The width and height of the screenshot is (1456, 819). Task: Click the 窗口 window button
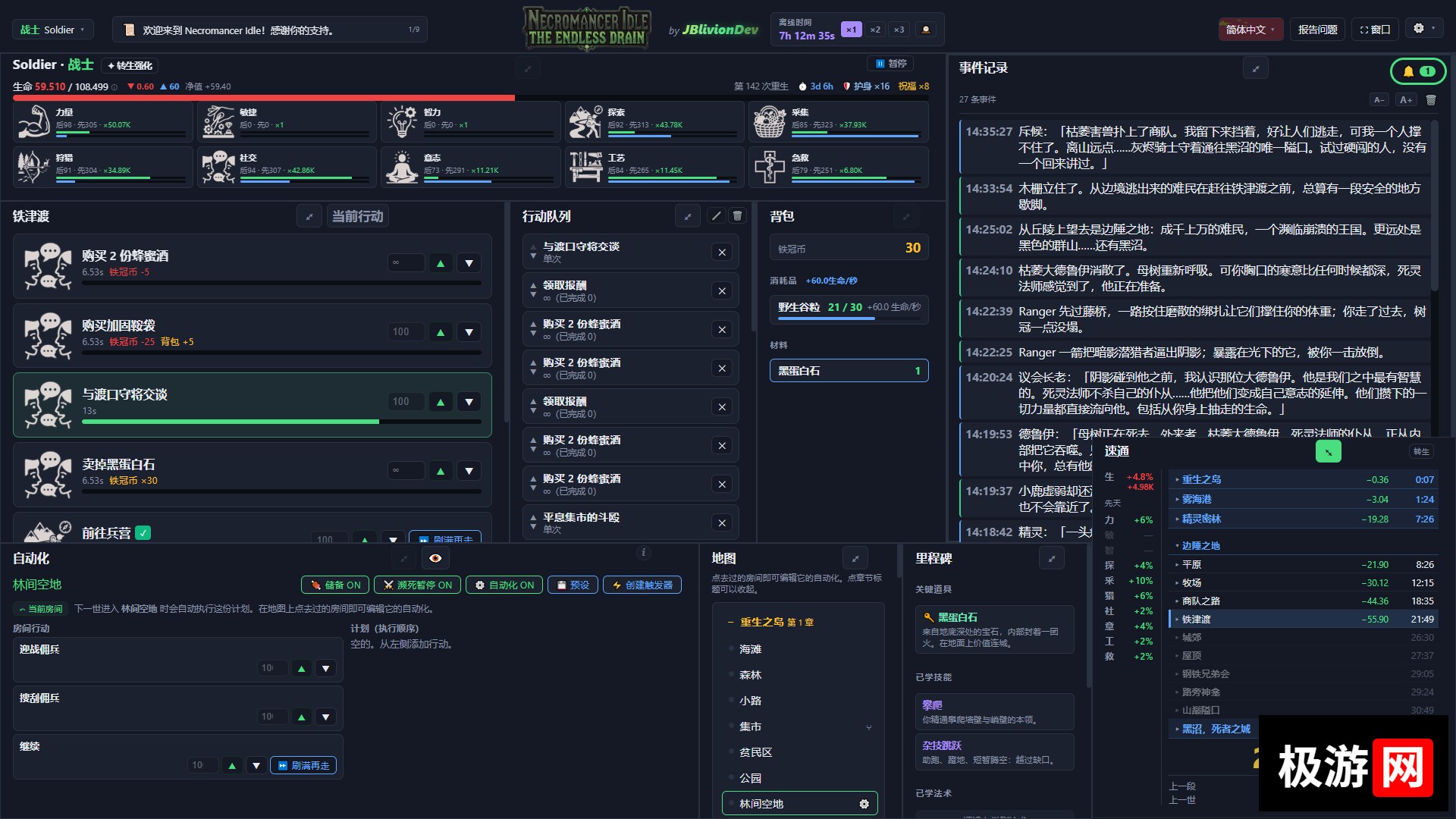1376,30
